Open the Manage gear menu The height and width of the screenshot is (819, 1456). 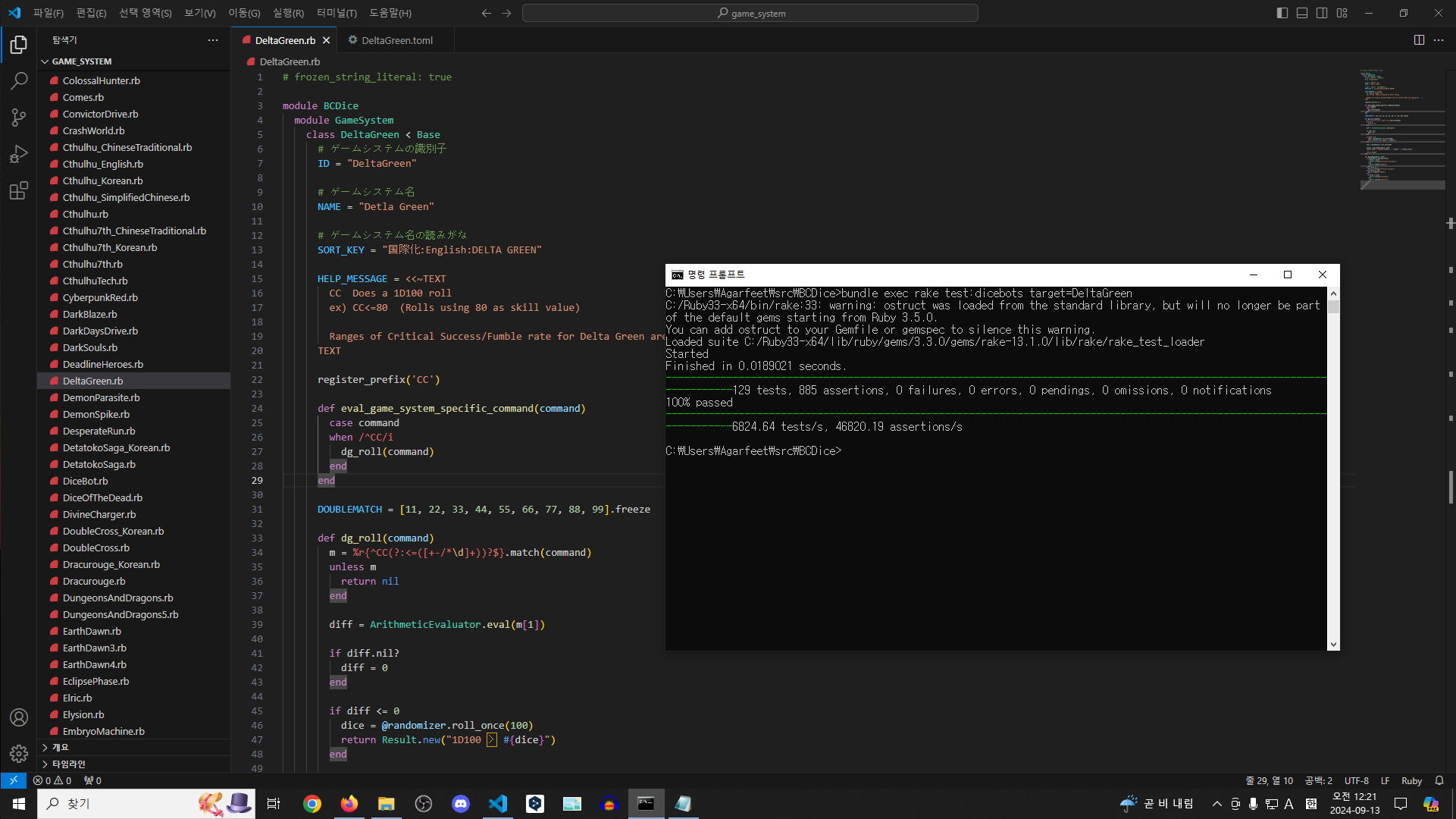pos(19,754)
